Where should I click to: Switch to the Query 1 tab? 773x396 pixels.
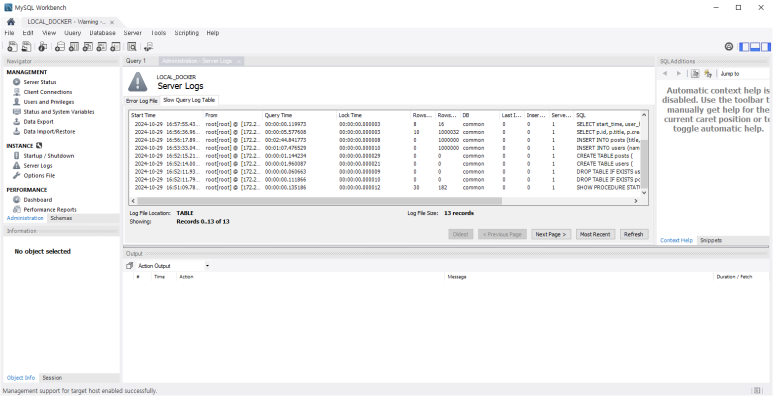click(x=136, y=61)
